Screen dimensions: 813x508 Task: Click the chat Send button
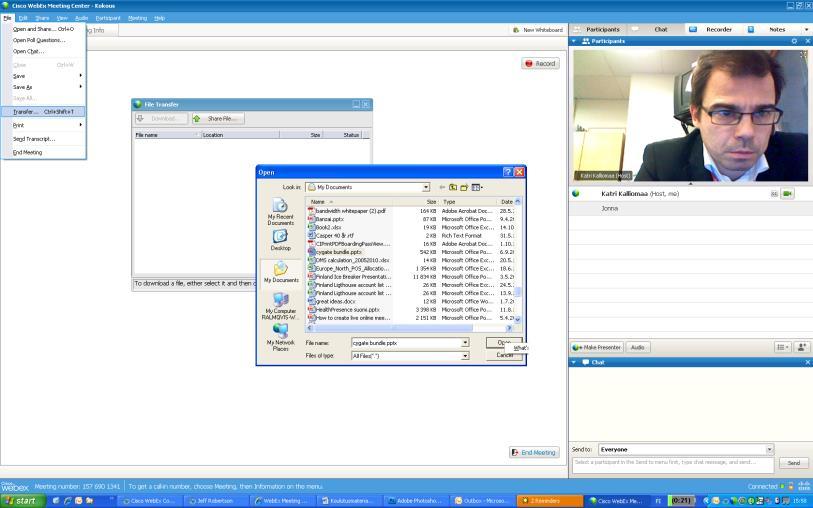pos(793,463)
